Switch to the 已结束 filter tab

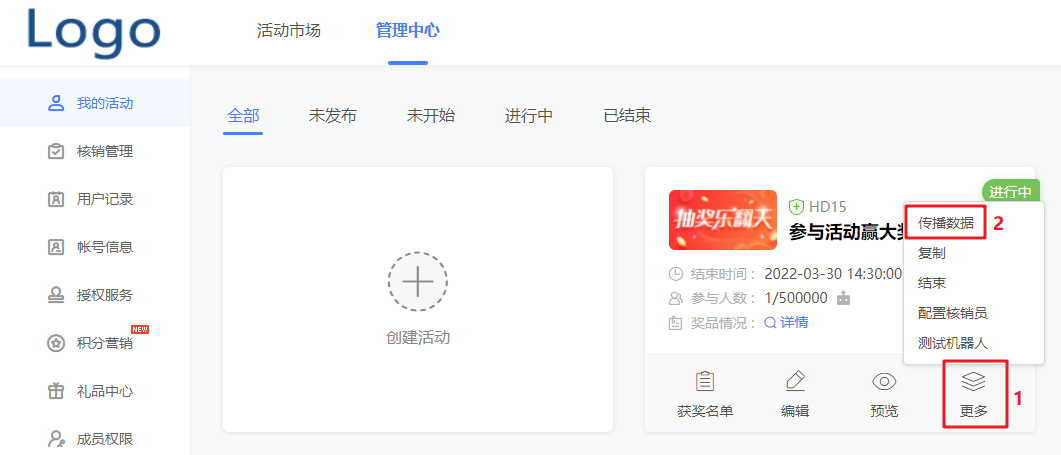tap(627, 116)
